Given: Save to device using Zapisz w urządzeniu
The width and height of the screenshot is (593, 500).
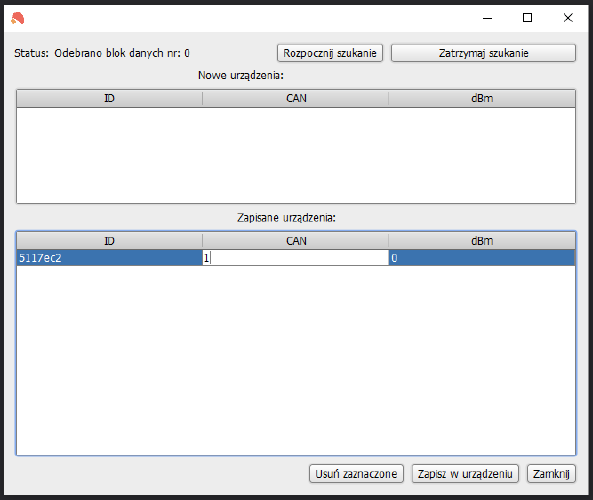Looking at the screenshot, I should tap(465, 474).
